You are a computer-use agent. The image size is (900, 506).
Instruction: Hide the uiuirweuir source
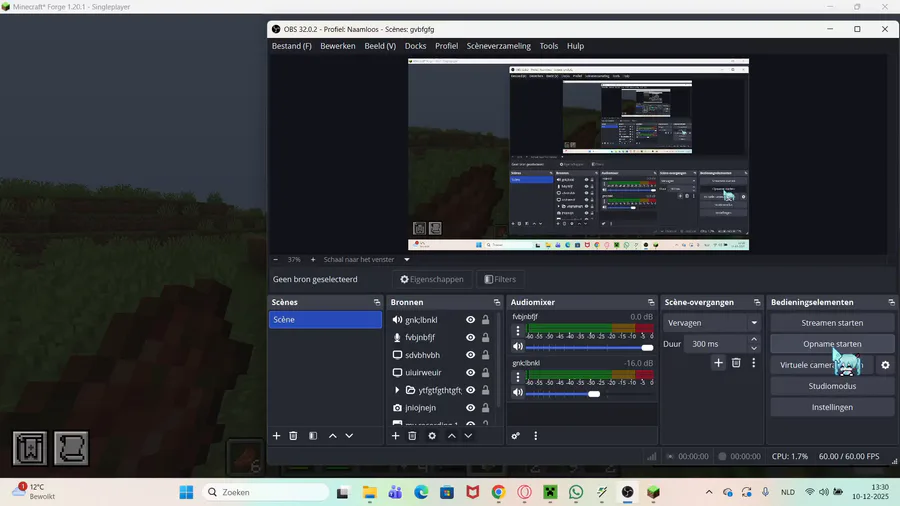click(471, 372)
